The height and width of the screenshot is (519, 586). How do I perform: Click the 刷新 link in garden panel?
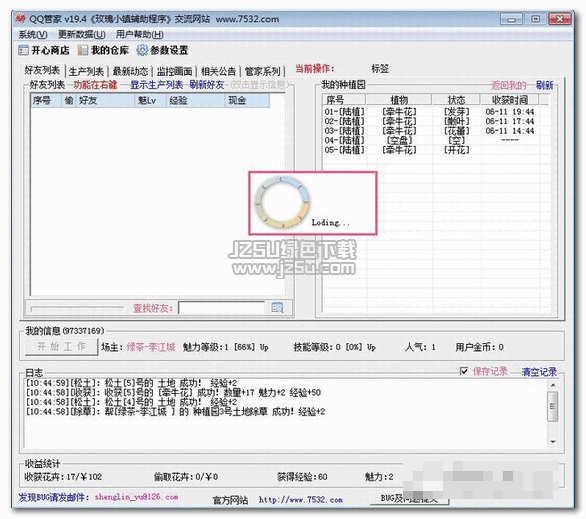(x=545, y=86)
